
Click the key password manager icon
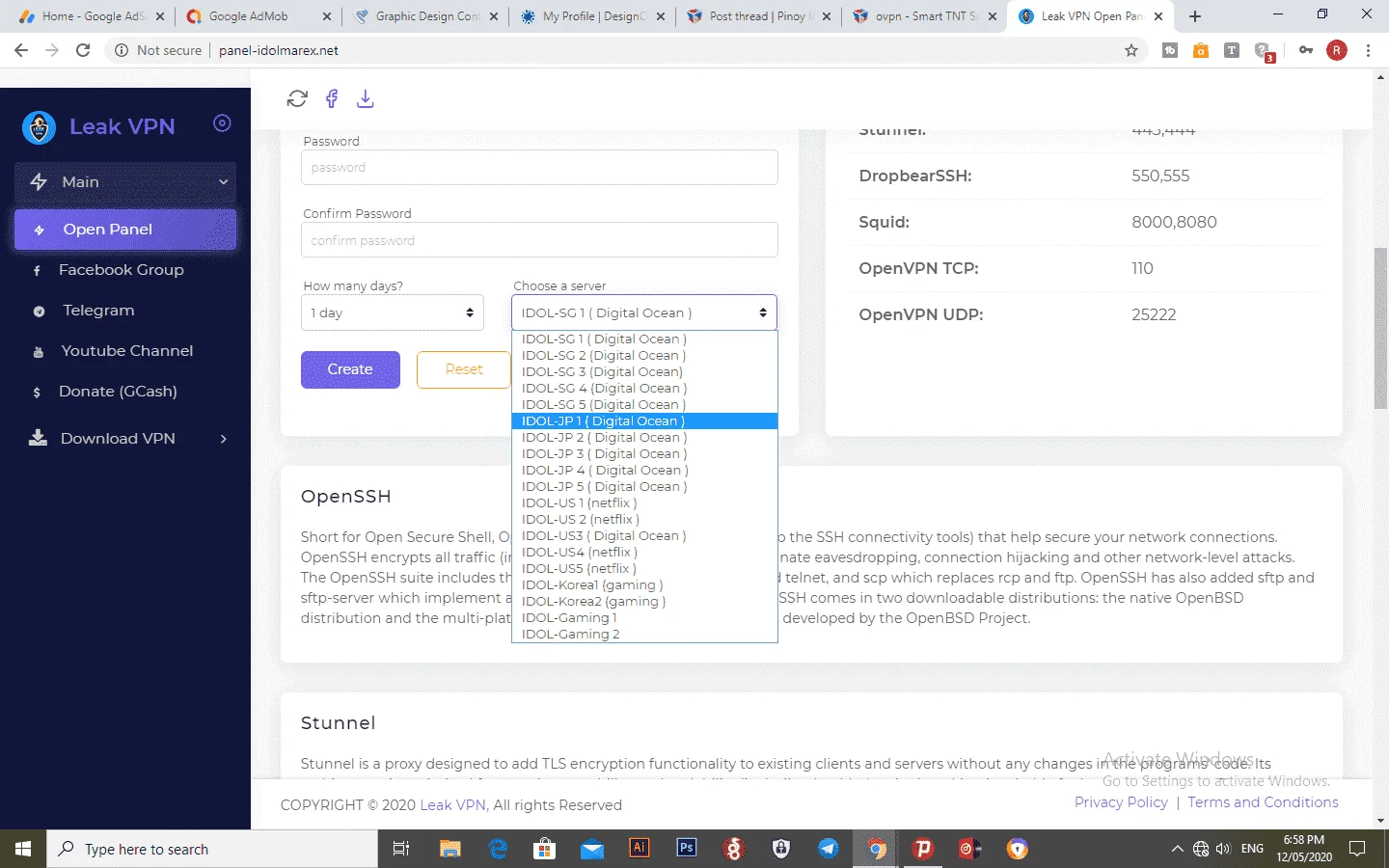coord(1306,50)
